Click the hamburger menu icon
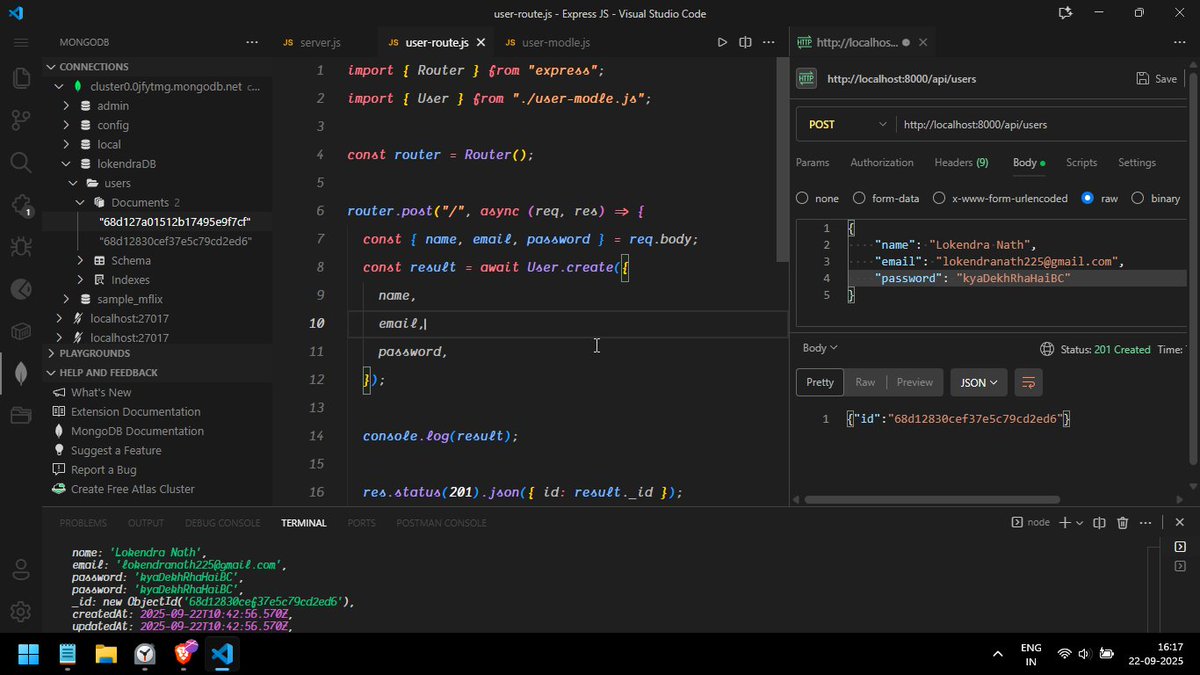Screen dimensions: 1200x675 point(20,42)
